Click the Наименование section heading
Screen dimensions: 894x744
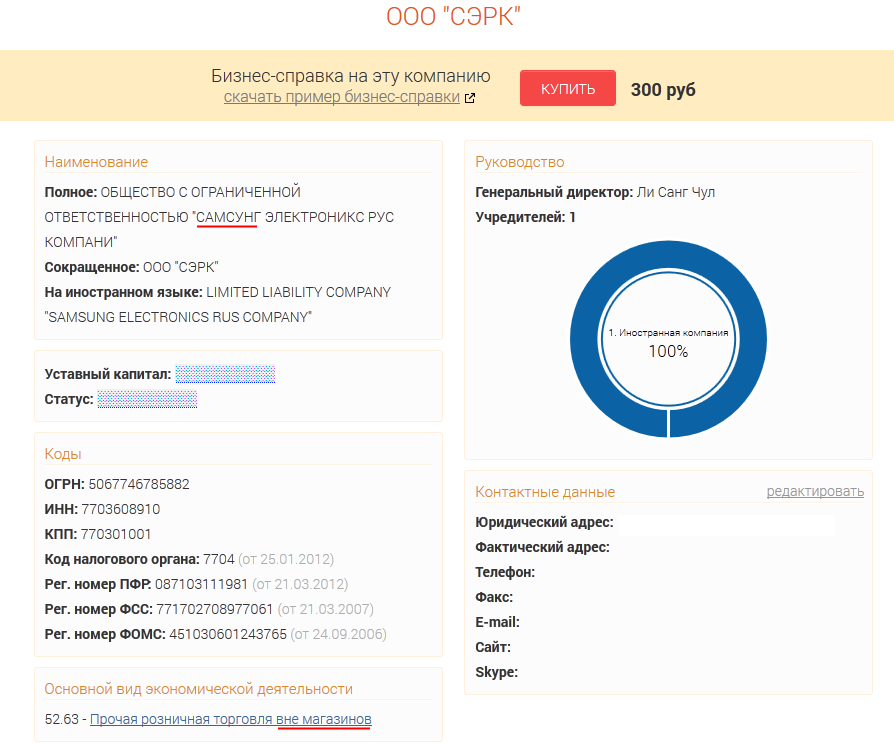click(x=96, y=162)
